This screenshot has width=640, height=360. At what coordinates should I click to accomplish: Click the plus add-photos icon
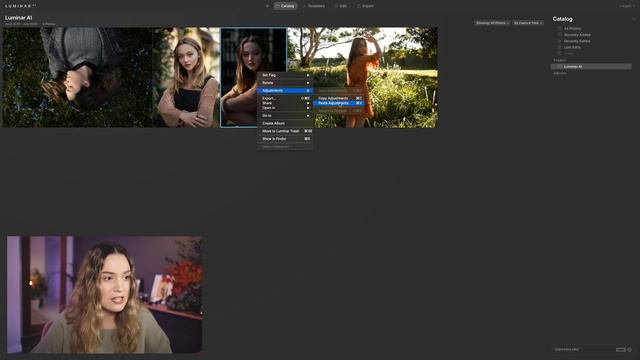coord(267,6)
